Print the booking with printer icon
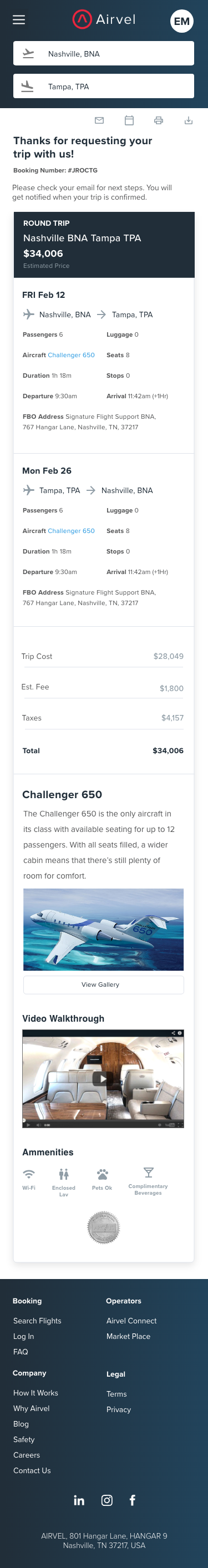This screenshot has height=1568, width=208. 159,120
